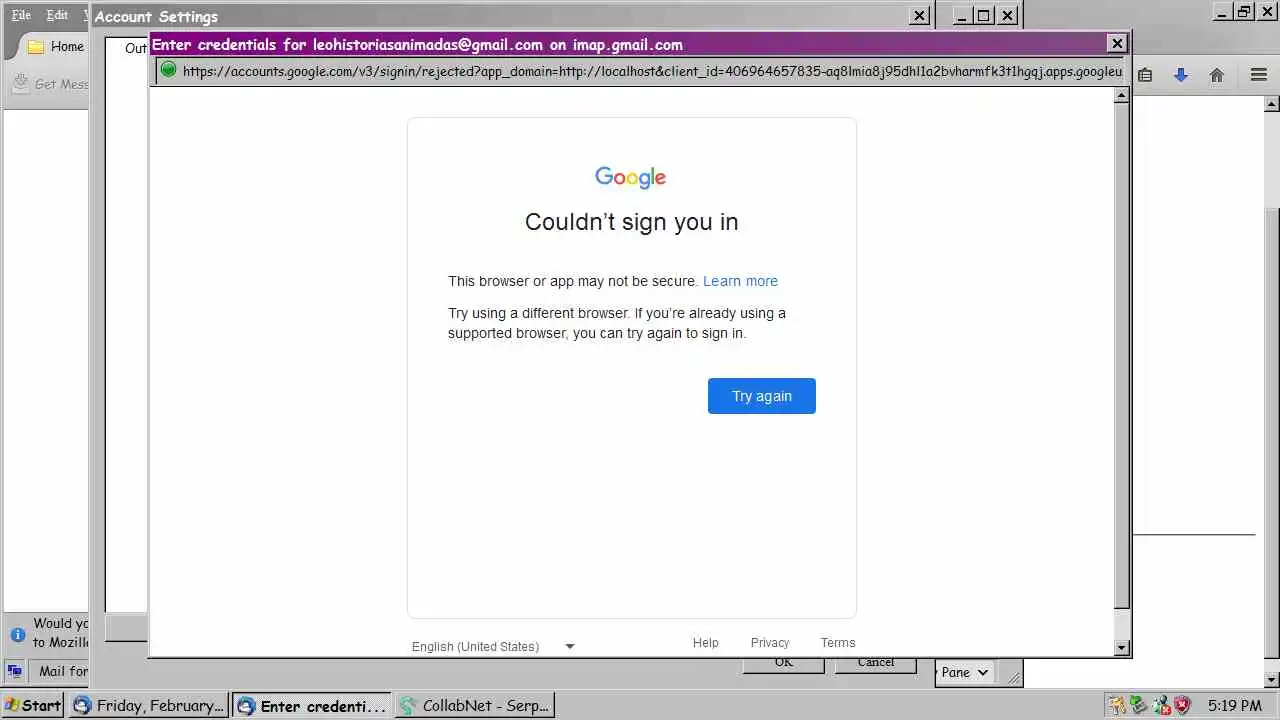This screenshot has height=720, width=1280.
Task: Open the Privacy link in the footer
Action: point(770,643)
